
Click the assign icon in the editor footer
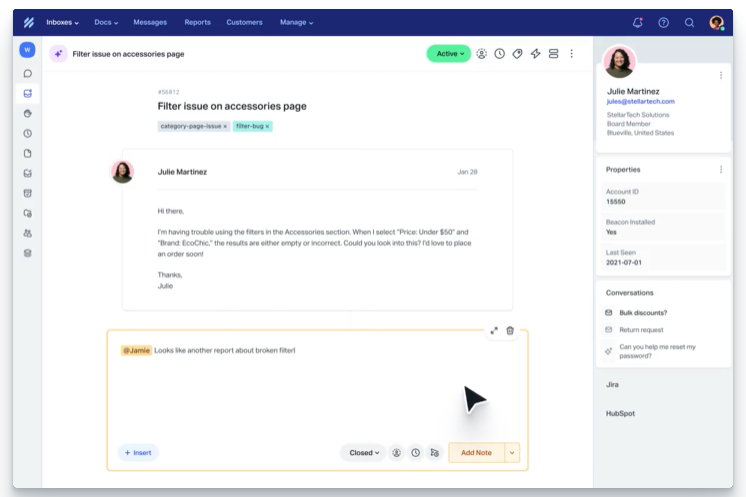396,453
